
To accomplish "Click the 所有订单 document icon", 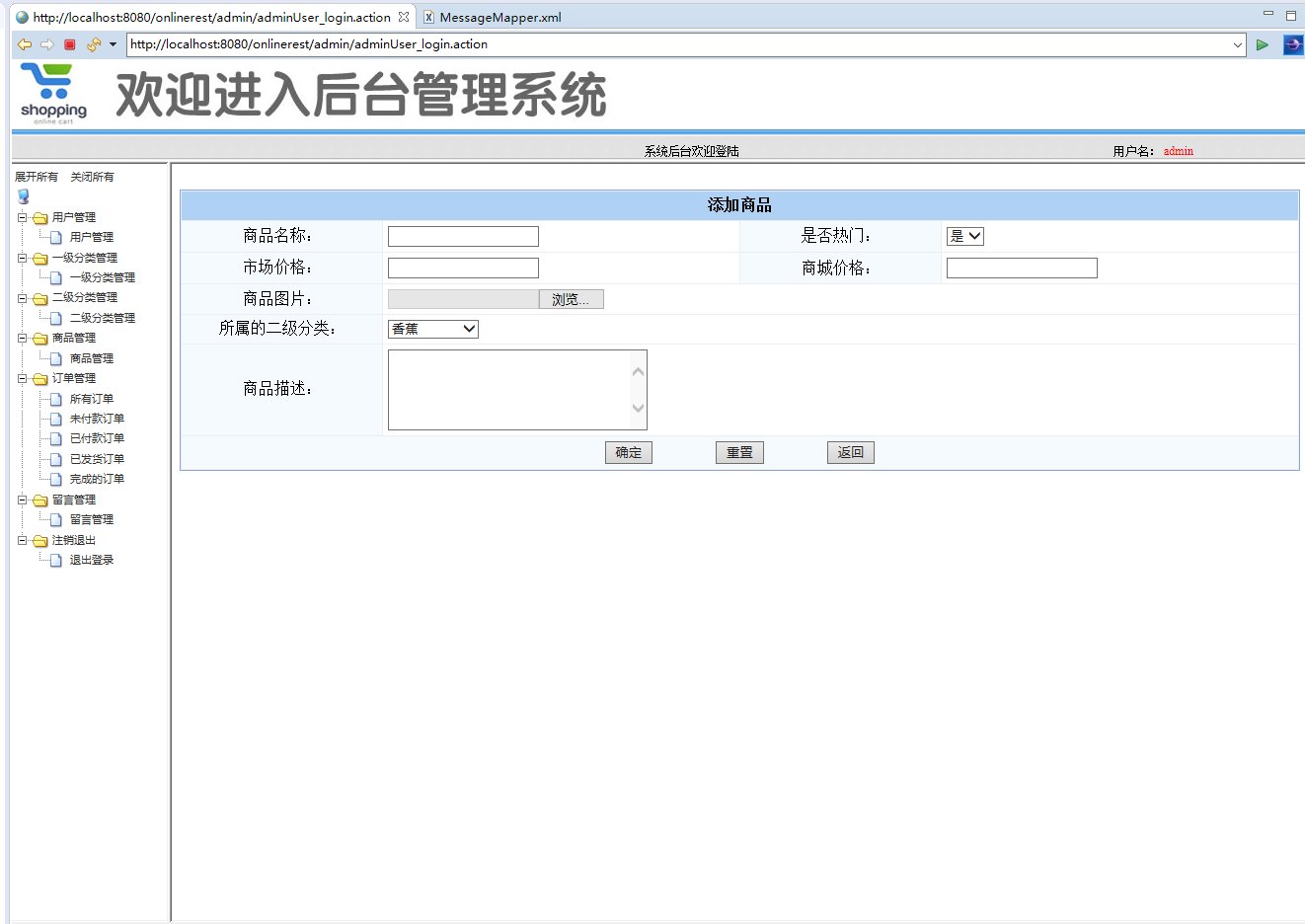I will 54,399.
